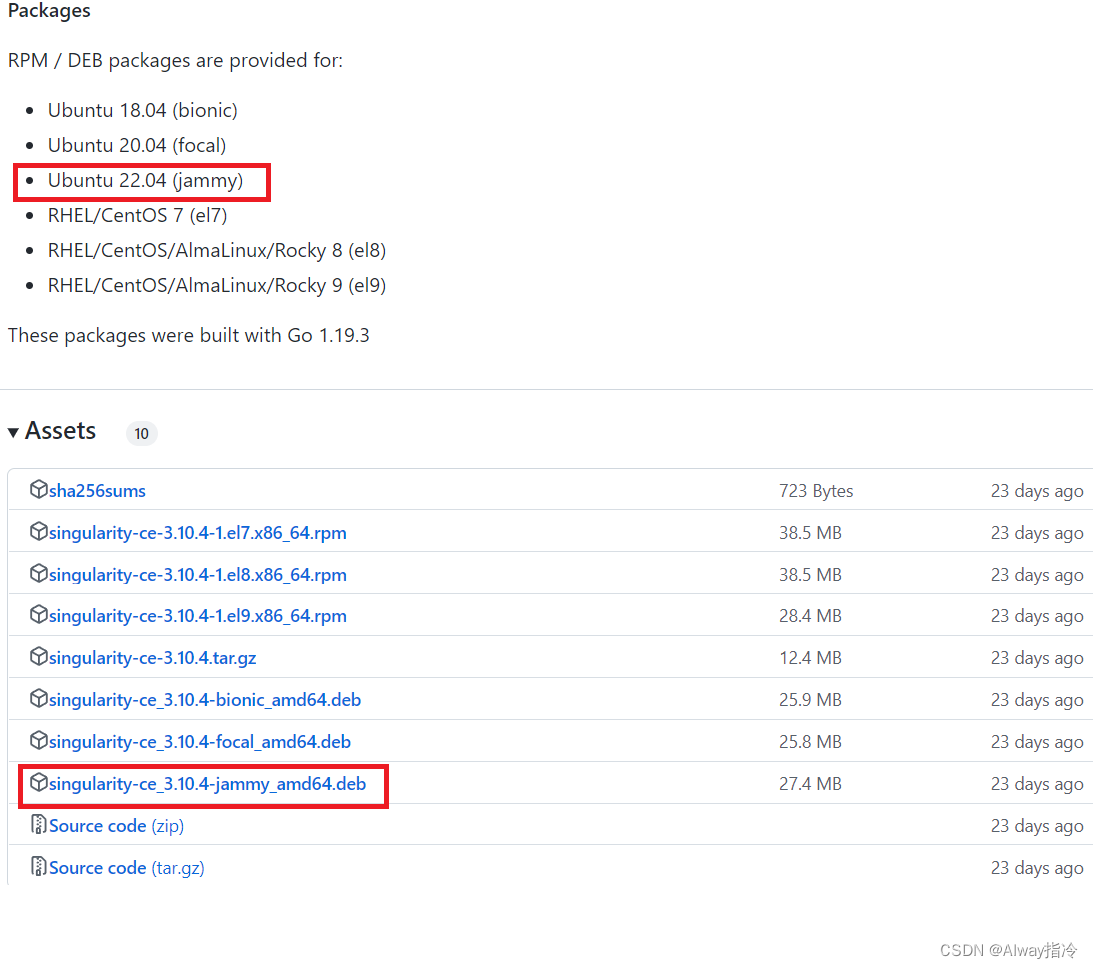
Task: Click package icon beside el8 rpm file
Action: pos(38,573)
